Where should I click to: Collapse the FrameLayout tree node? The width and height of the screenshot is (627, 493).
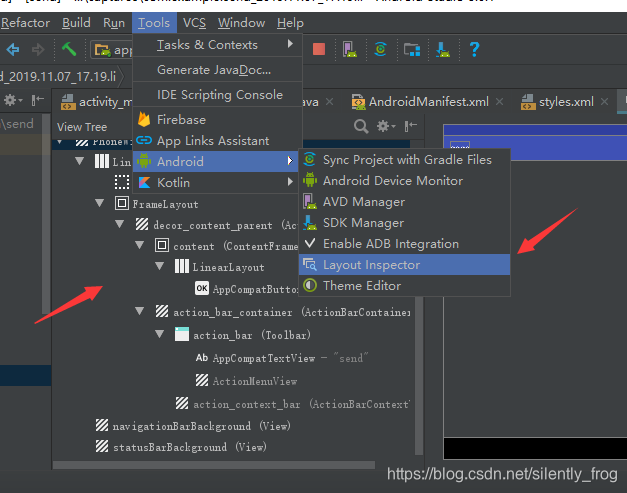(x=100, y=204)
